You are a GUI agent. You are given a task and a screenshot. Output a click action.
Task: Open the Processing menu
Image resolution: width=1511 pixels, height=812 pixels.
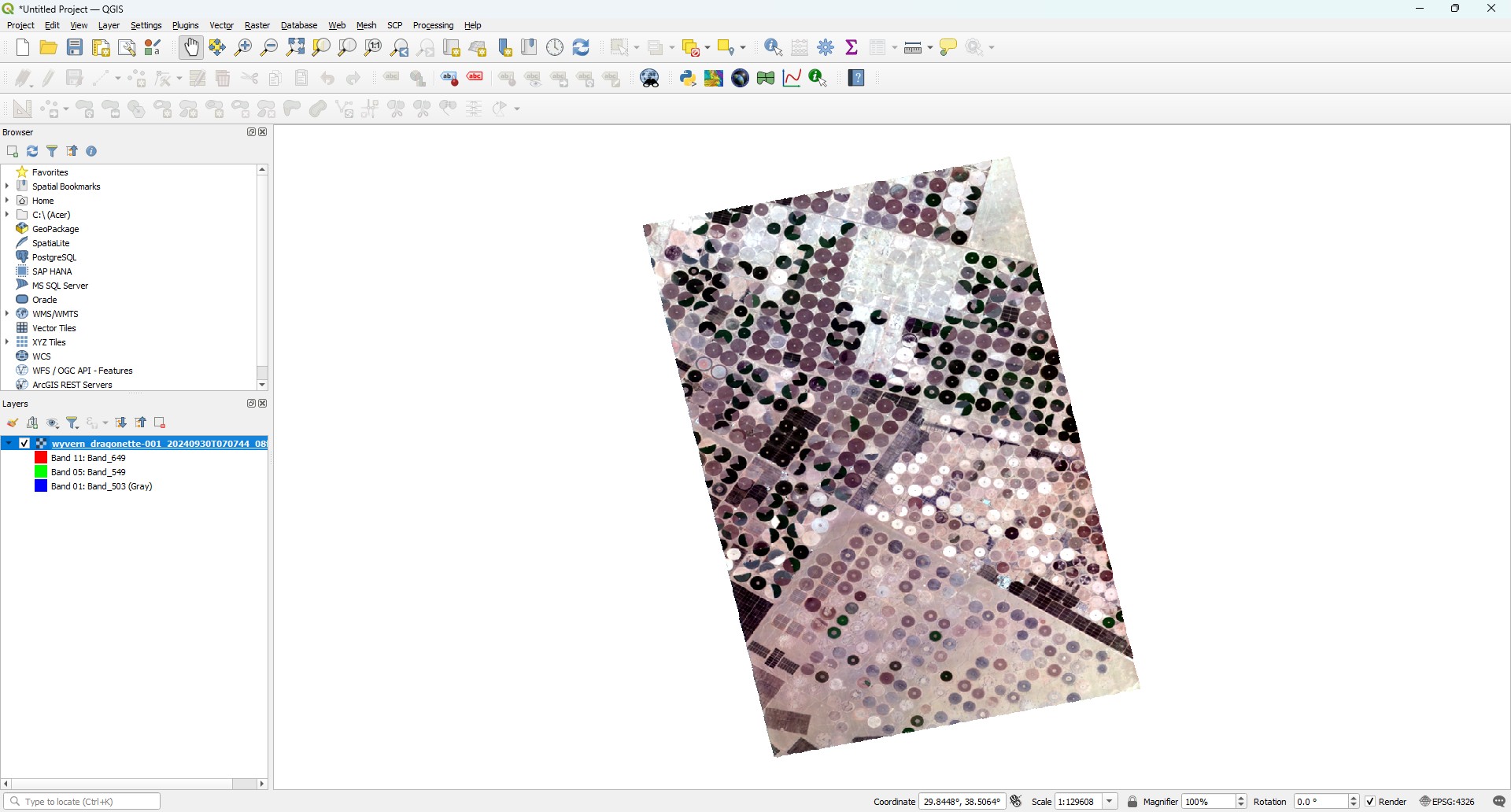click(x=434, y=26)
